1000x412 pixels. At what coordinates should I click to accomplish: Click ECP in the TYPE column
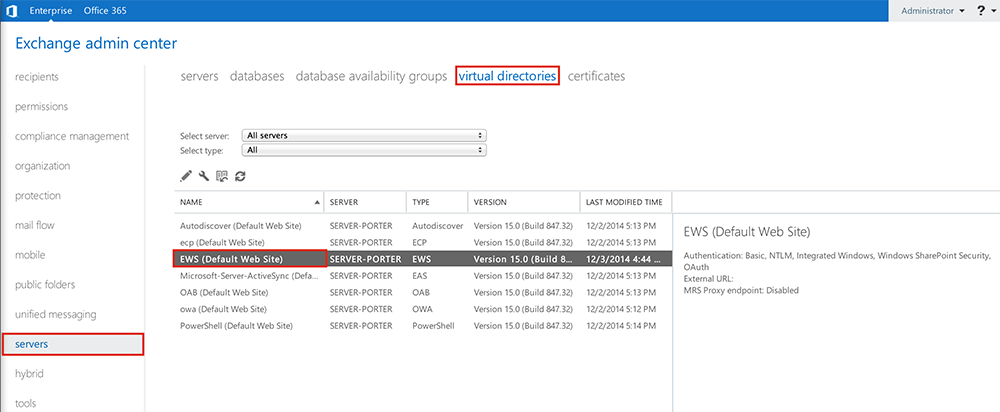[x=419, y=242]
